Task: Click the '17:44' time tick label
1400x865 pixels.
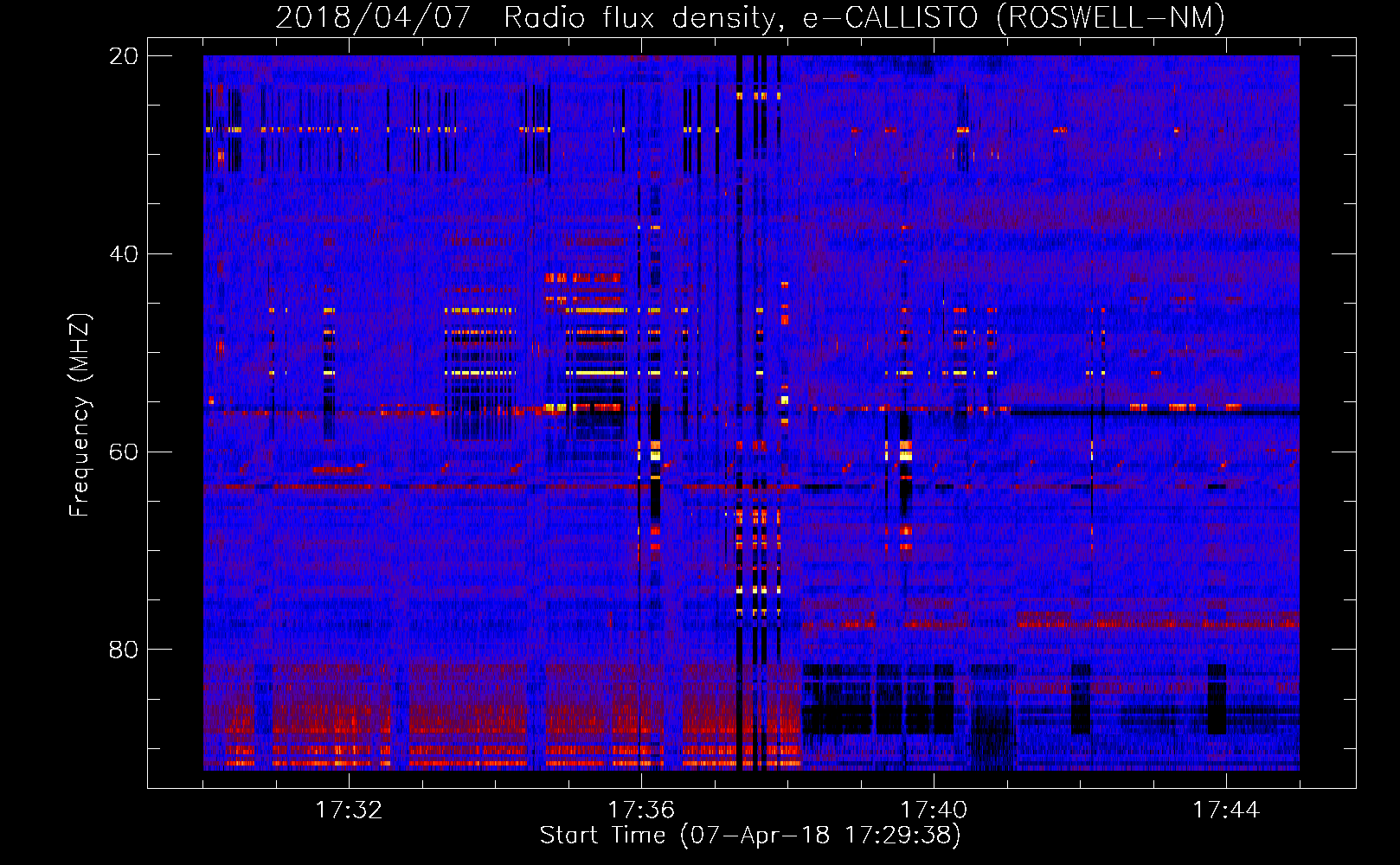Action: pos(1226,810)
